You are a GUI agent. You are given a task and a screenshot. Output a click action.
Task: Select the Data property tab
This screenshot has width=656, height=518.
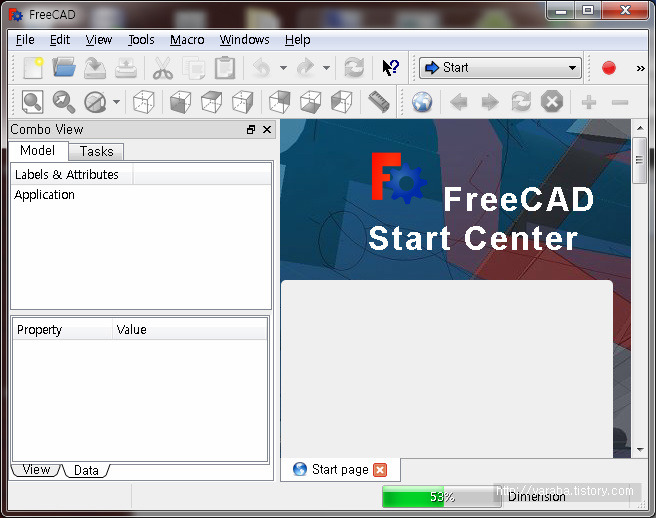point(86,470)
